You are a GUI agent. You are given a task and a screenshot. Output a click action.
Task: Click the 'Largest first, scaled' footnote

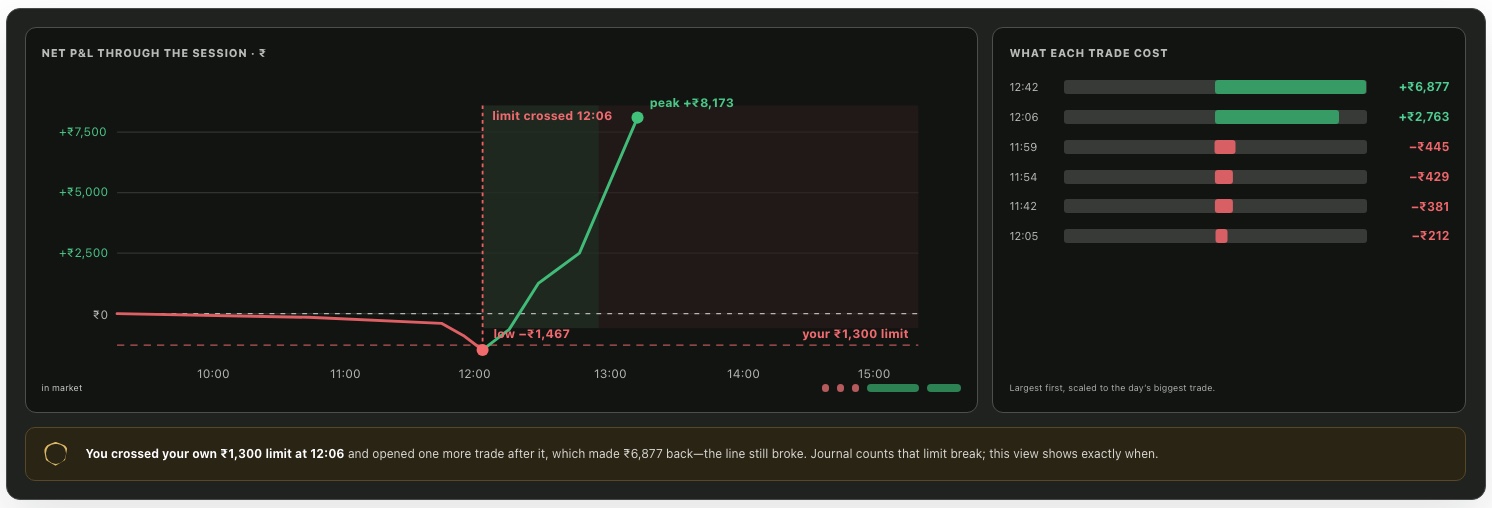click(x=1112, y=388)
